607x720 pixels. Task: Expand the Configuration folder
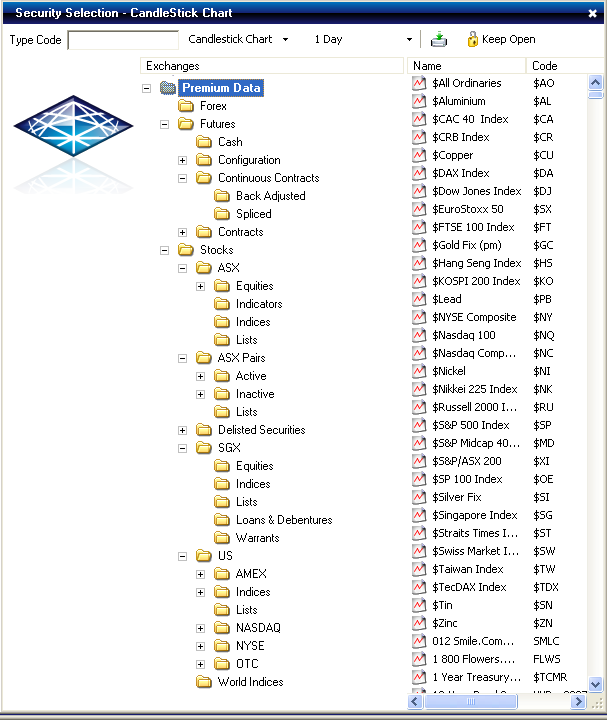[x=182, y=160]
